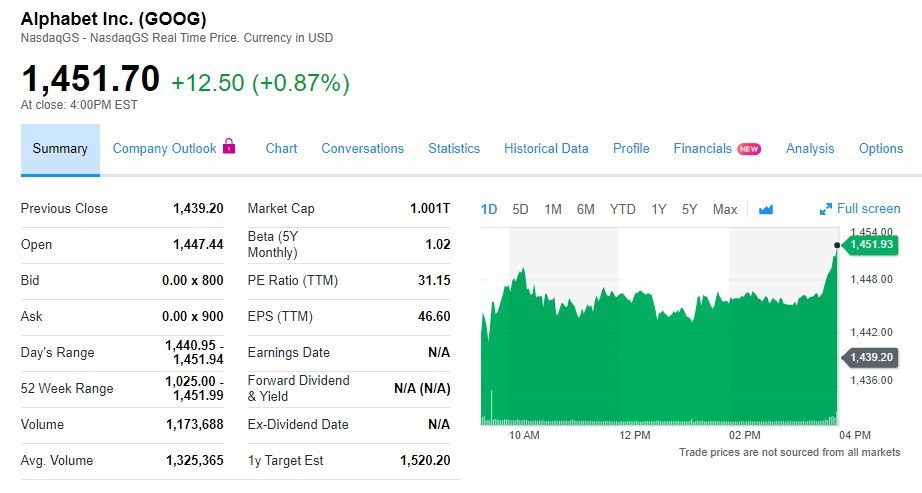Switch chart to 6M range
The width and height of the screenshot is (922, 493).
[x=586, y=209]
